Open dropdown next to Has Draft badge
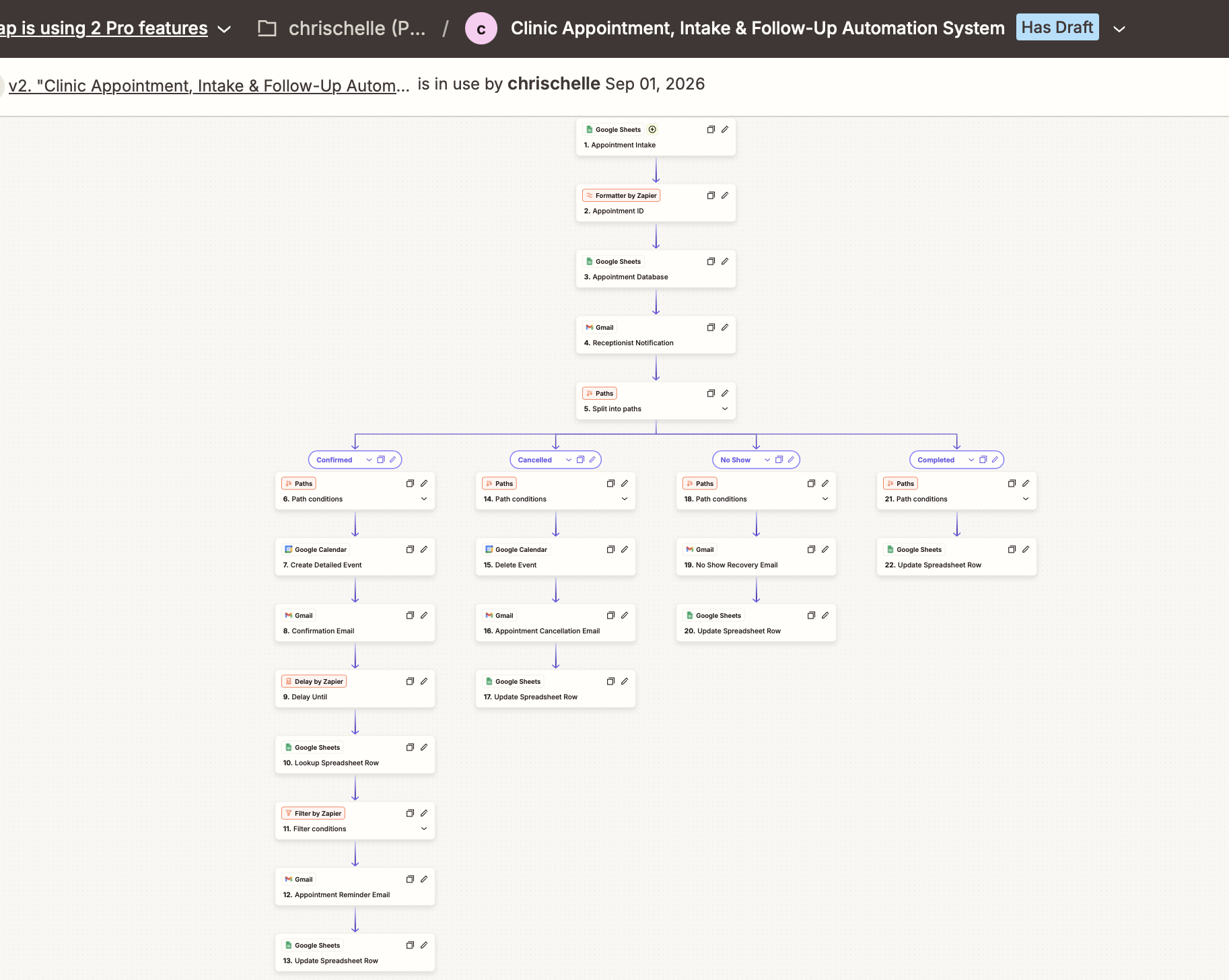 (x=1119, y=29)
